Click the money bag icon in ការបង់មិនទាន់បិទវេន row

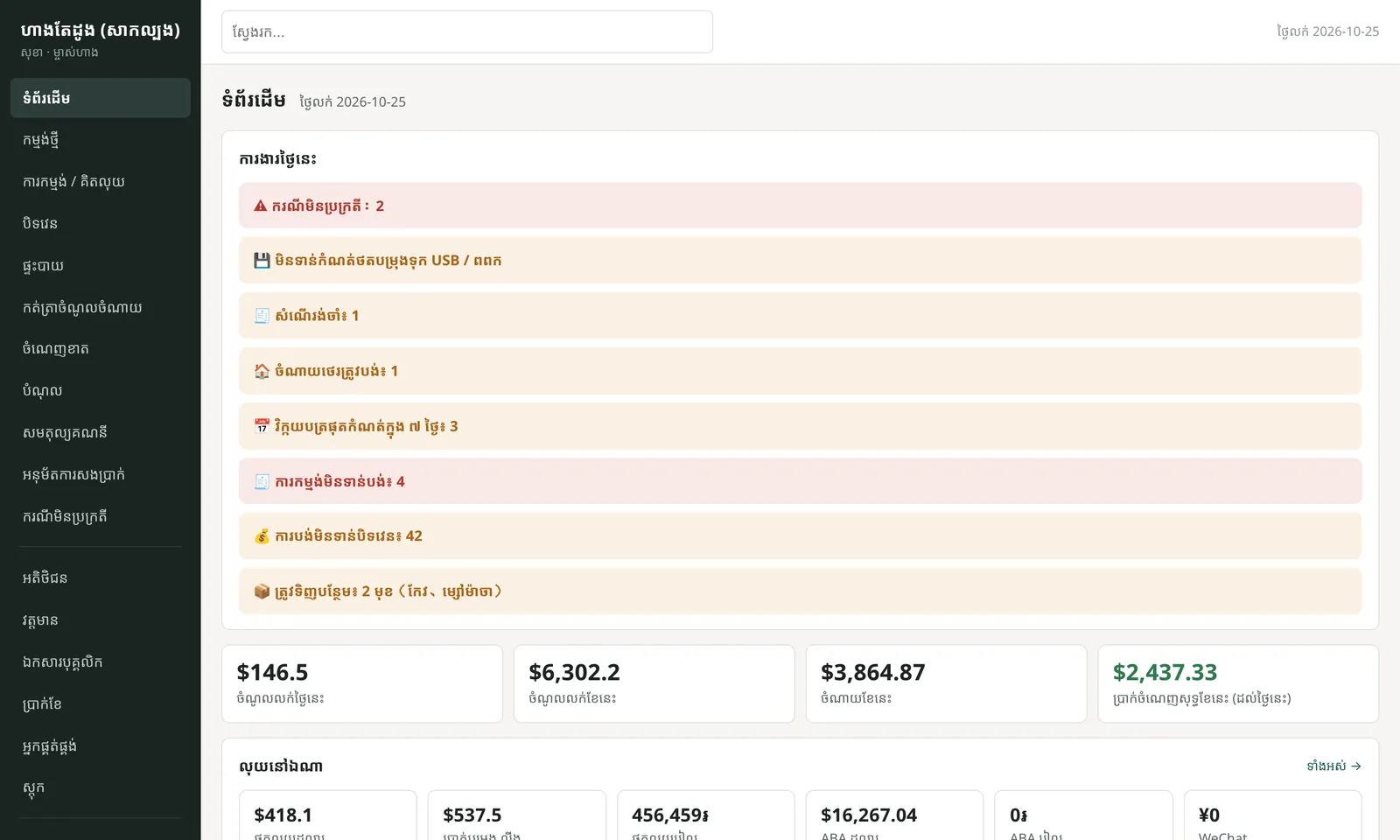(x=262, y=536)
